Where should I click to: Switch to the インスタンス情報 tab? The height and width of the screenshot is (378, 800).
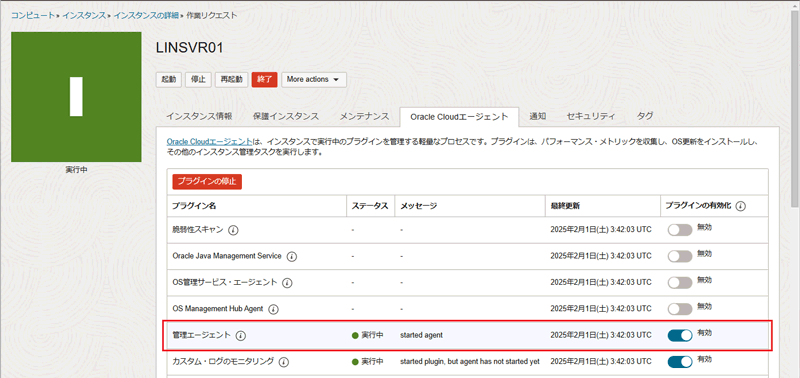199,116
